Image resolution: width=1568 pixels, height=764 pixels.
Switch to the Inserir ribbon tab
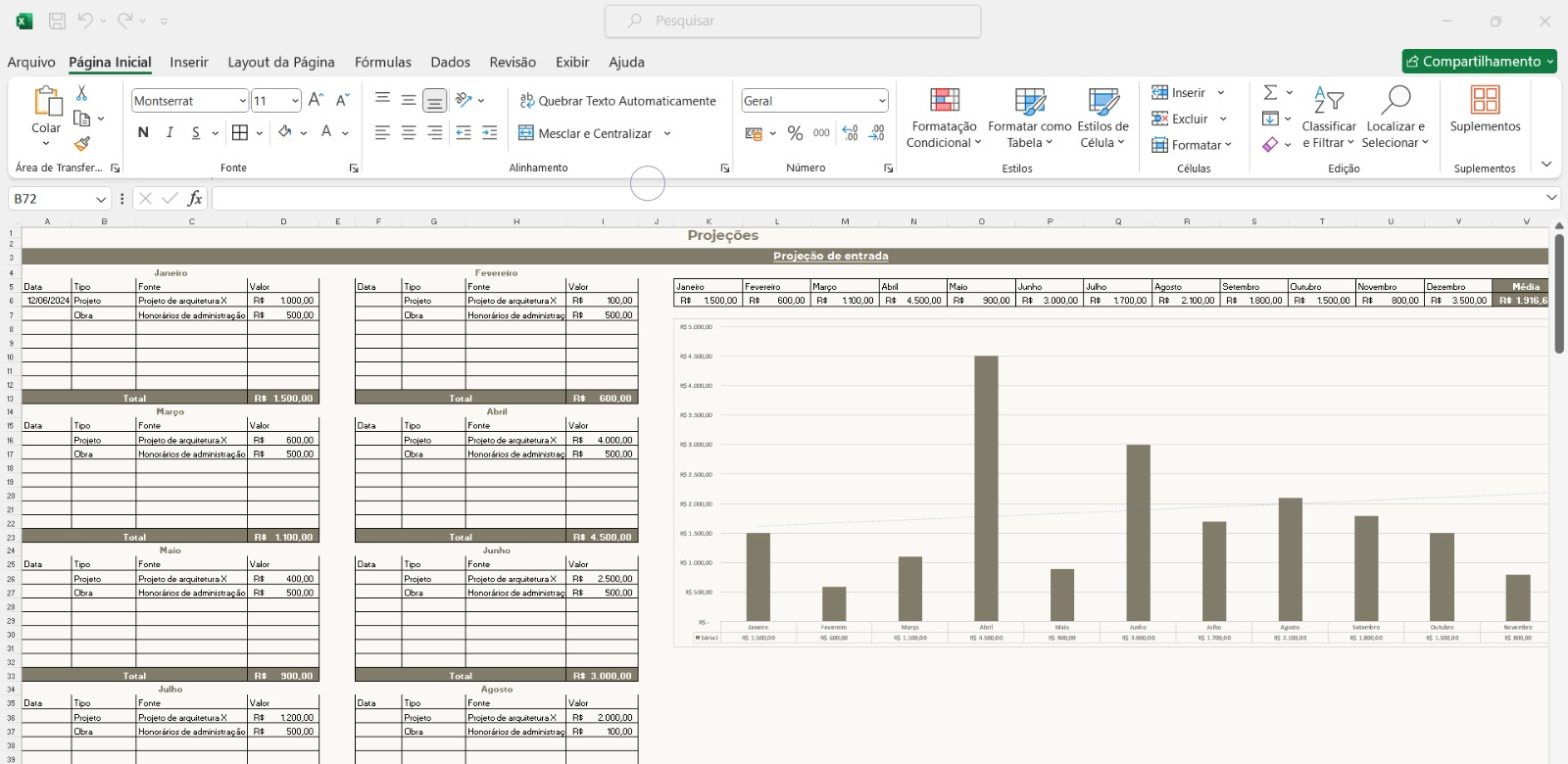pos(188,62)
